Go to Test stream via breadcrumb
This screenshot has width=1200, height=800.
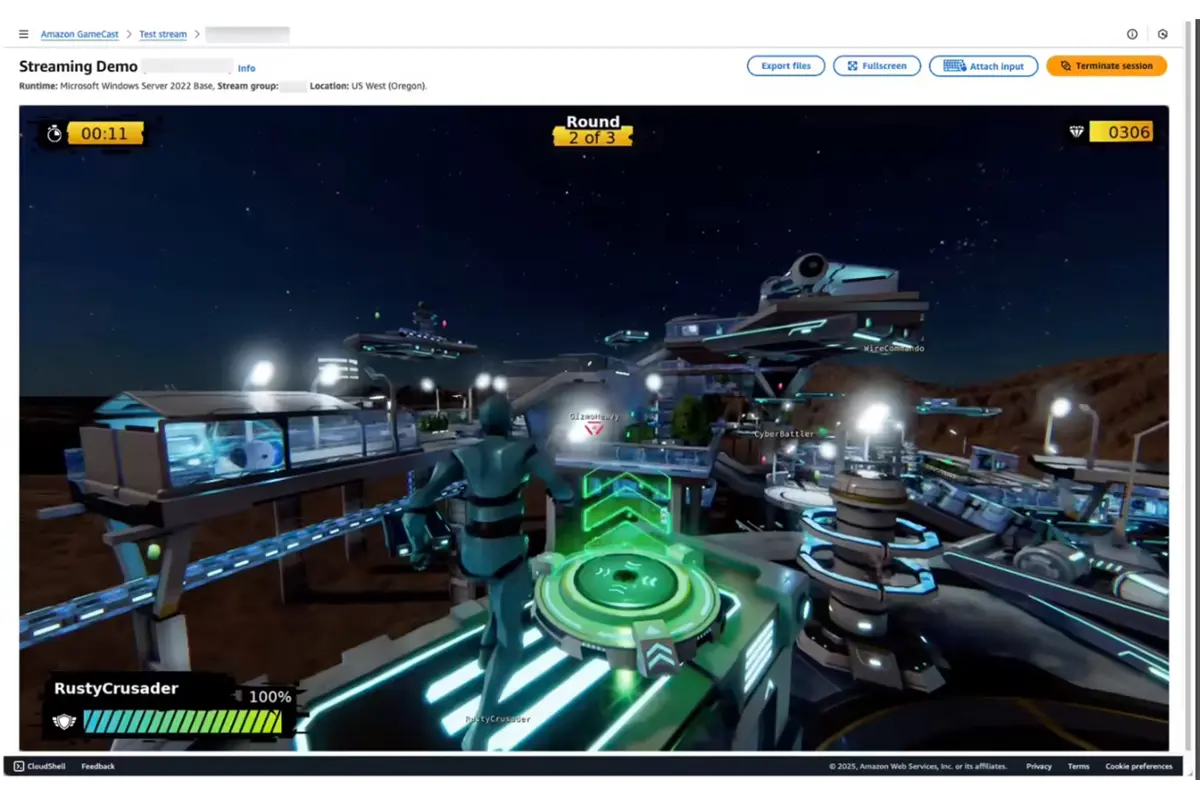click(163, 33)
